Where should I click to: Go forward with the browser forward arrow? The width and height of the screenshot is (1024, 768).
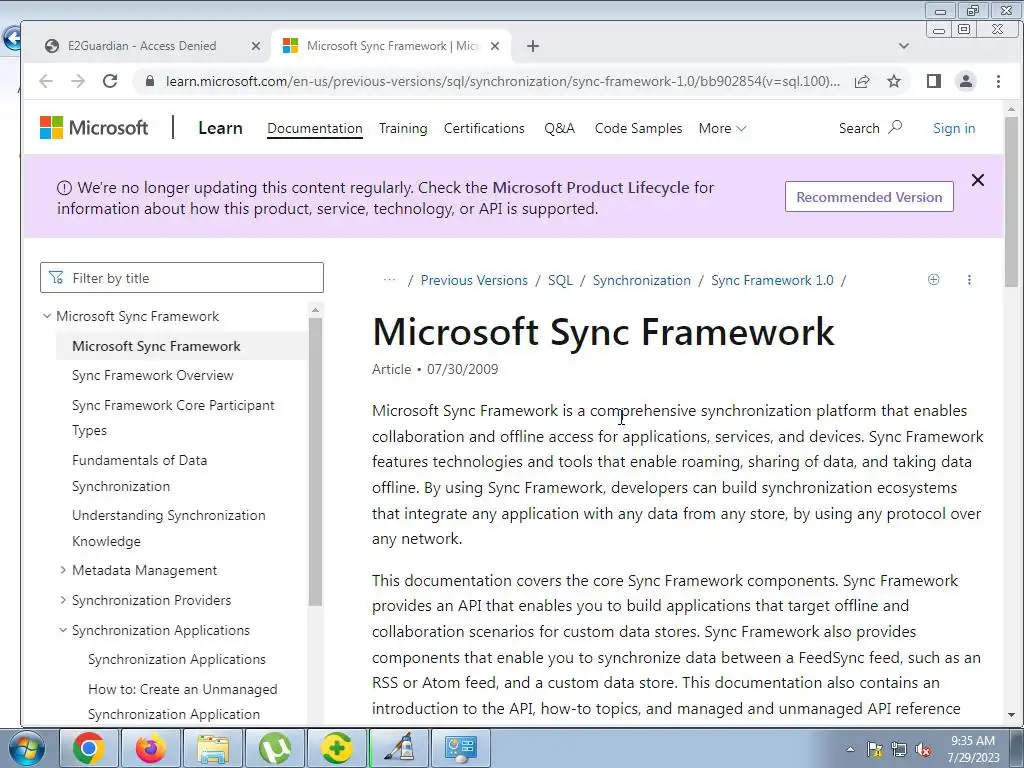coord(78,81)
